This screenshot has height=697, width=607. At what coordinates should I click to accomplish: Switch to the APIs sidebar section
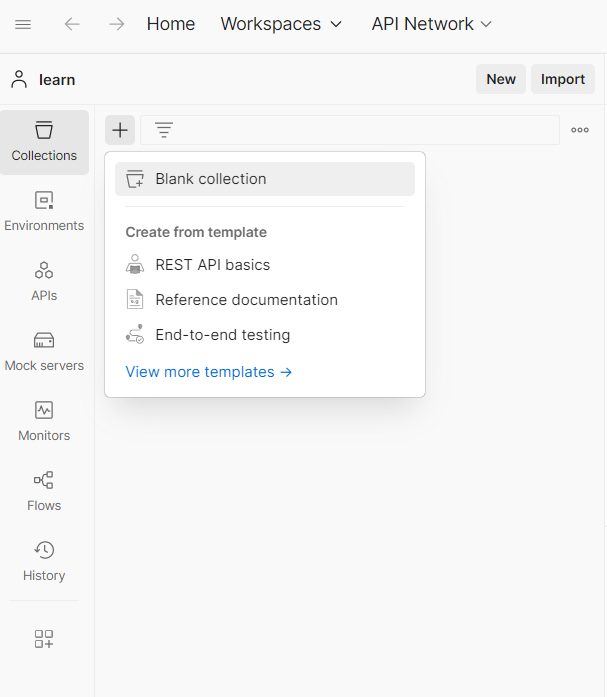44,281
